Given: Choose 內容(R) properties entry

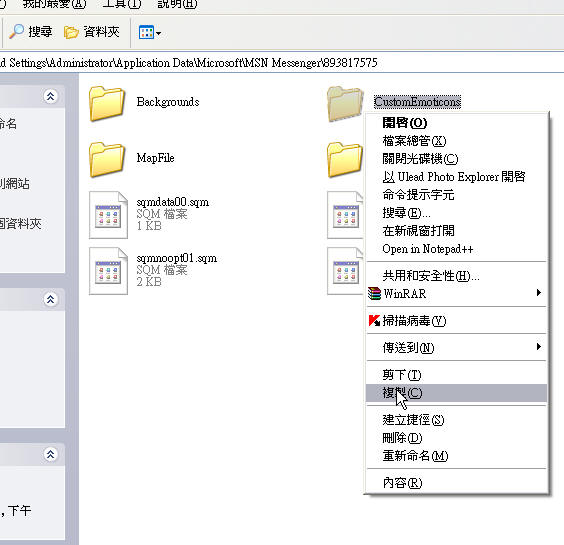Looking at the screenshot, I should [456, 482].
